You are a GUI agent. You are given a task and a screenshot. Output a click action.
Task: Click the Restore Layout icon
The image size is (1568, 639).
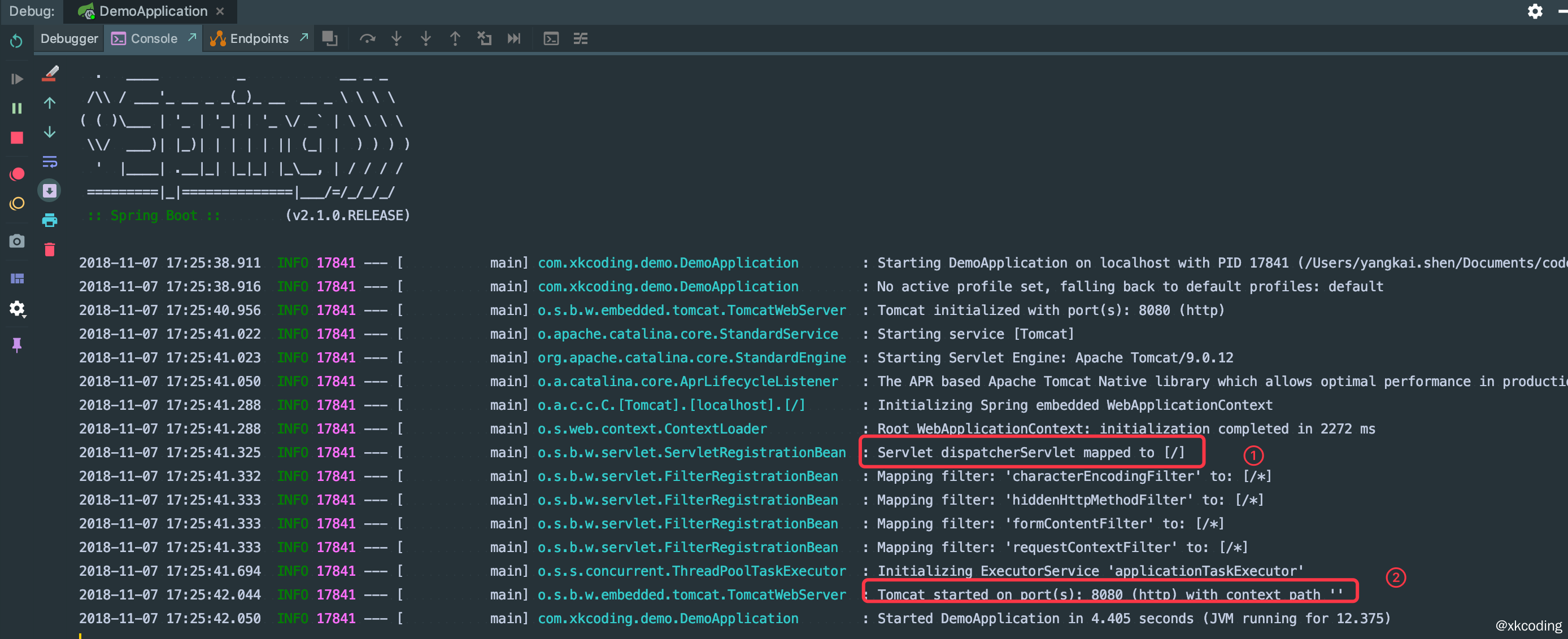click(16, 279)
